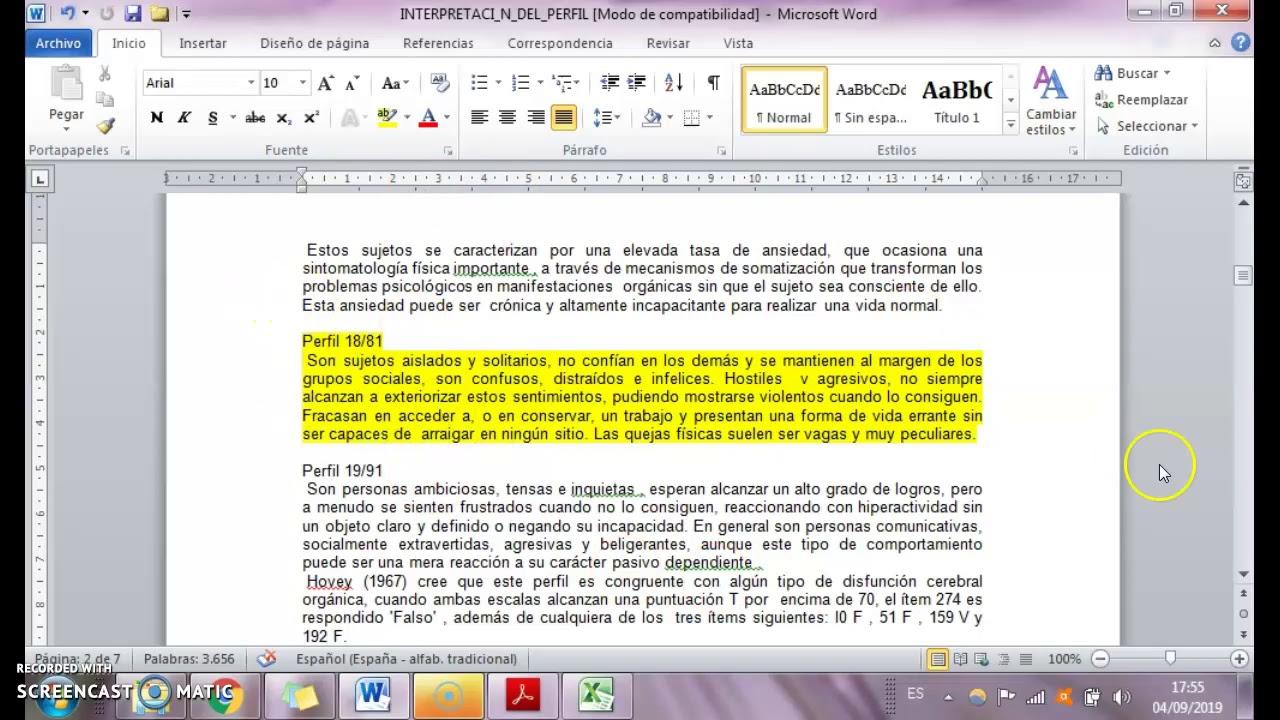Click the zoom slider handle
This screenshot has height=720, width=1280.
1170,659
